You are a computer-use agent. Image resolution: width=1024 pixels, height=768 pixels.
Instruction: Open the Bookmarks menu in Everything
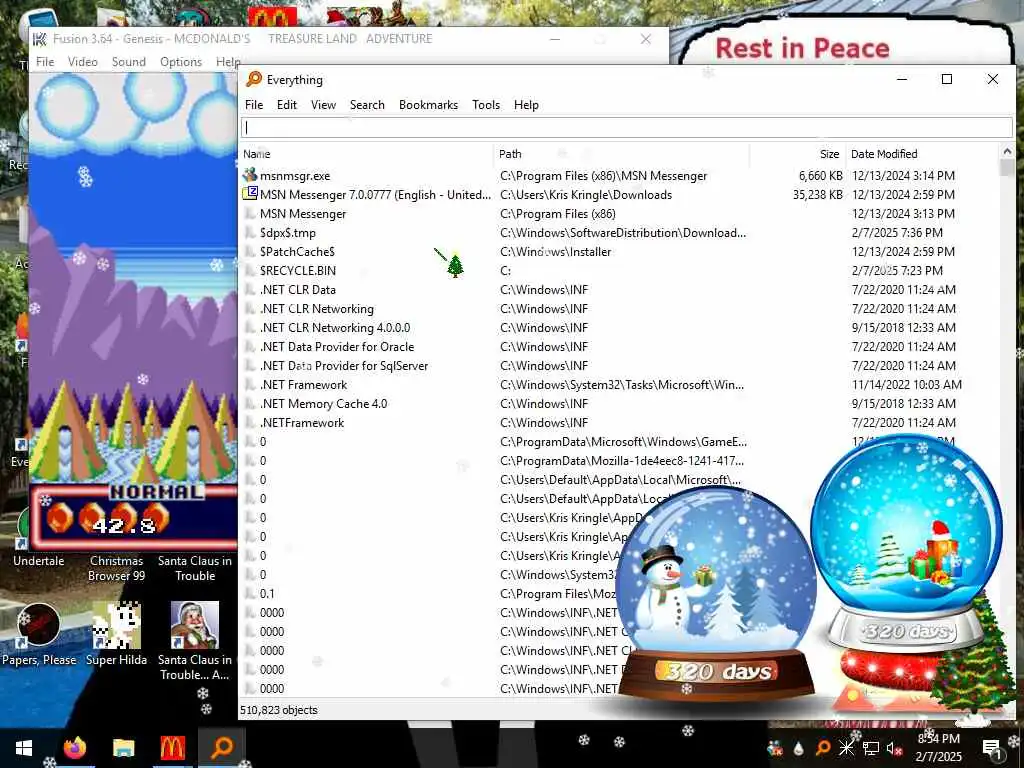tap(428, 104)
